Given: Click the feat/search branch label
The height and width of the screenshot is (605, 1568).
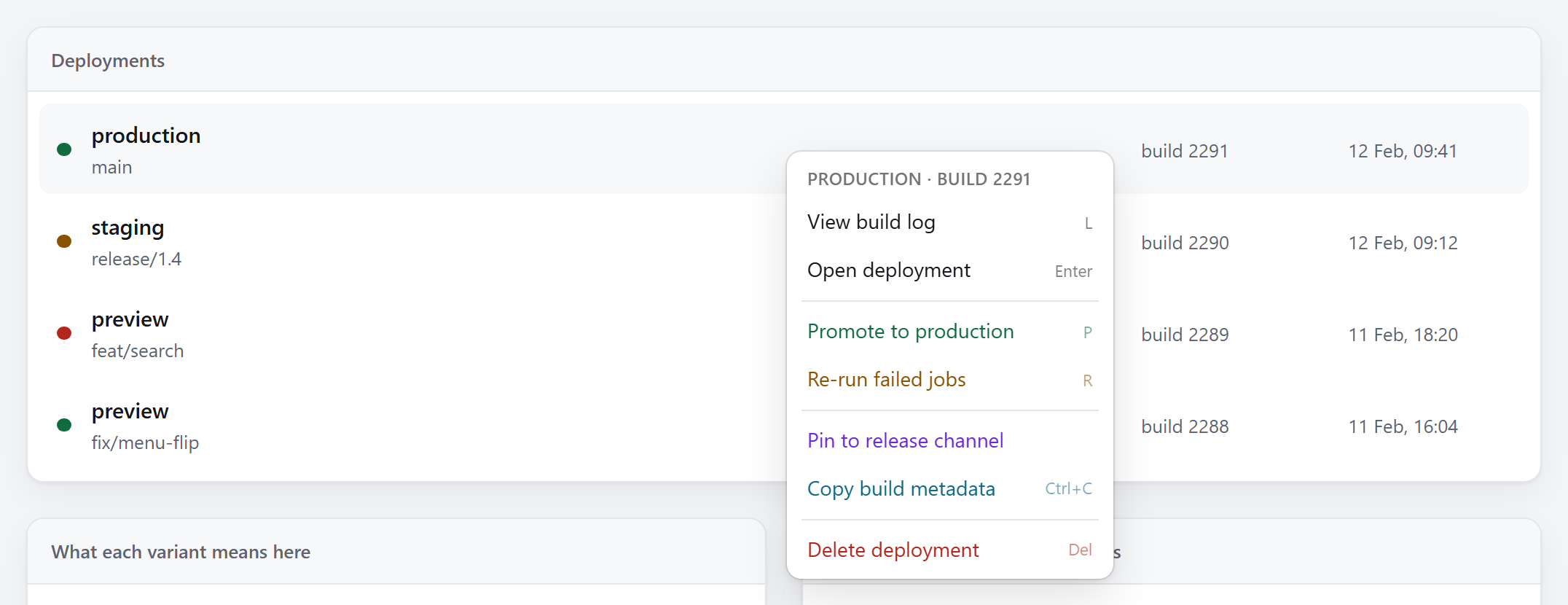Looking at the screenshot, I should pos(138,351).
